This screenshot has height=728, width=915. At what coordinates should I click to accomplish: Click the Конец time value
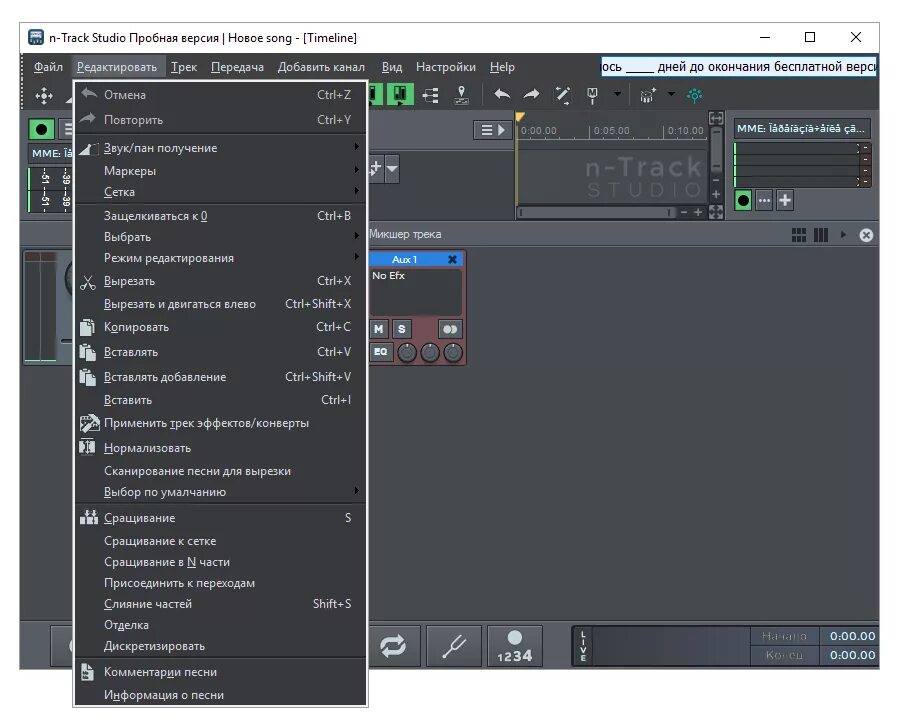[852, 655]
